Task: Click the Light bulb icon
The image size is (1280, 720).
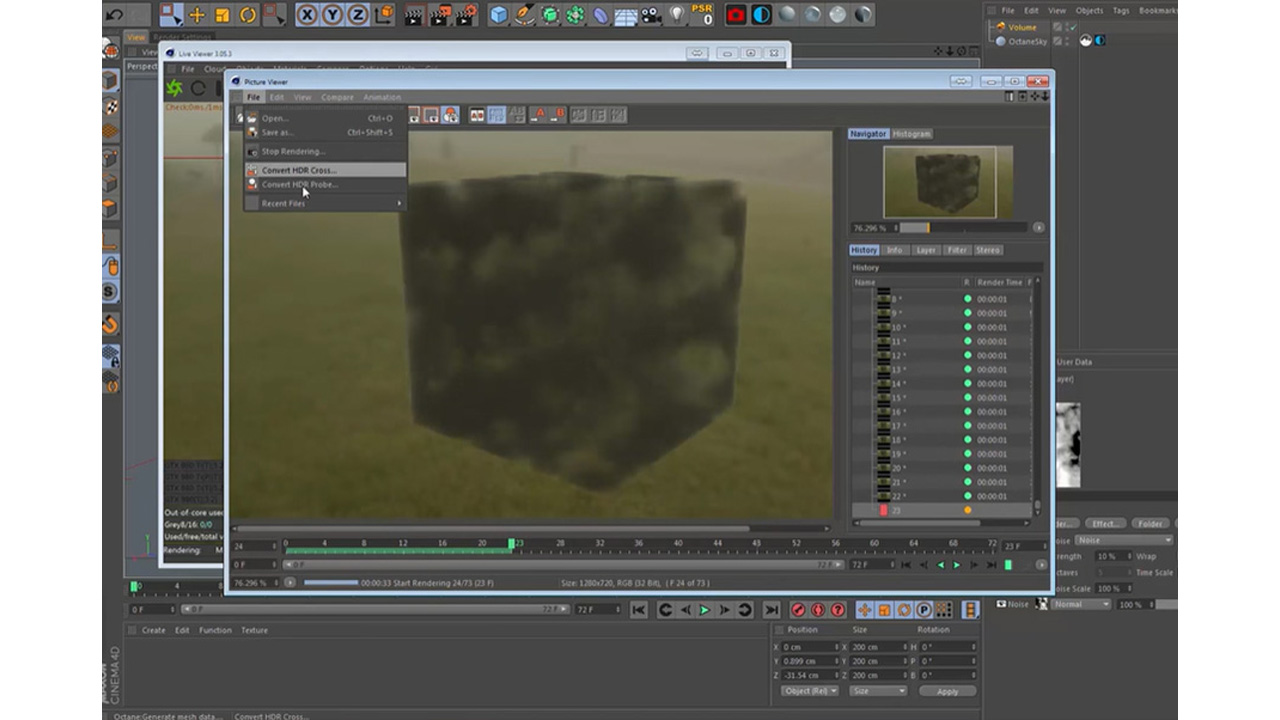Action: click(677, 15)
